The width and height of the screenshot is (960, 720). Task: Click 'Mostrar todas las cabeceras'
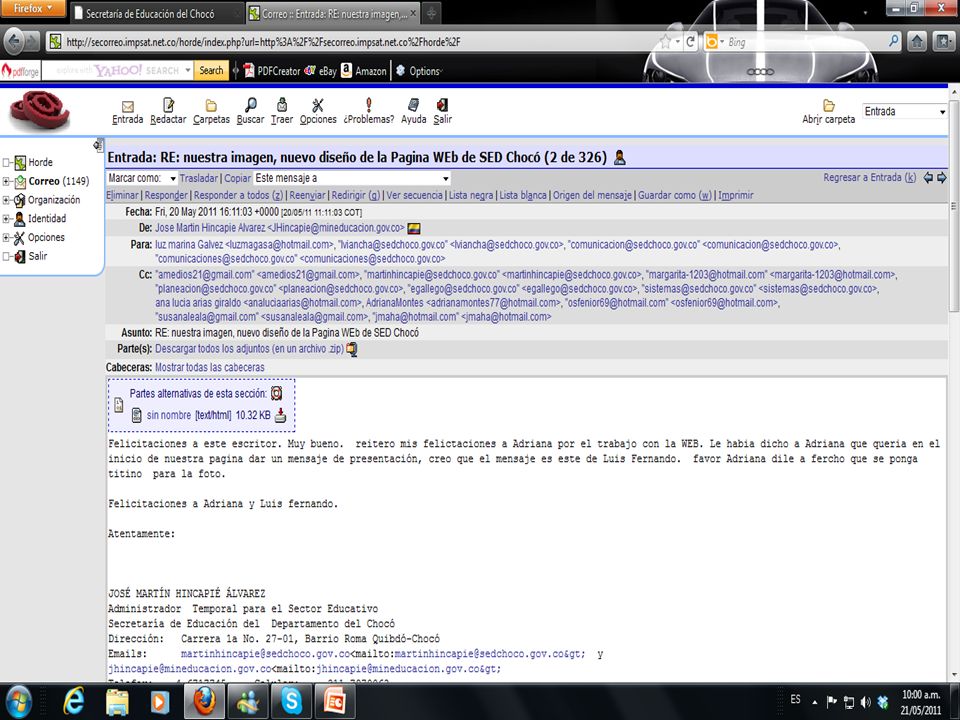[x=209, y=367]
